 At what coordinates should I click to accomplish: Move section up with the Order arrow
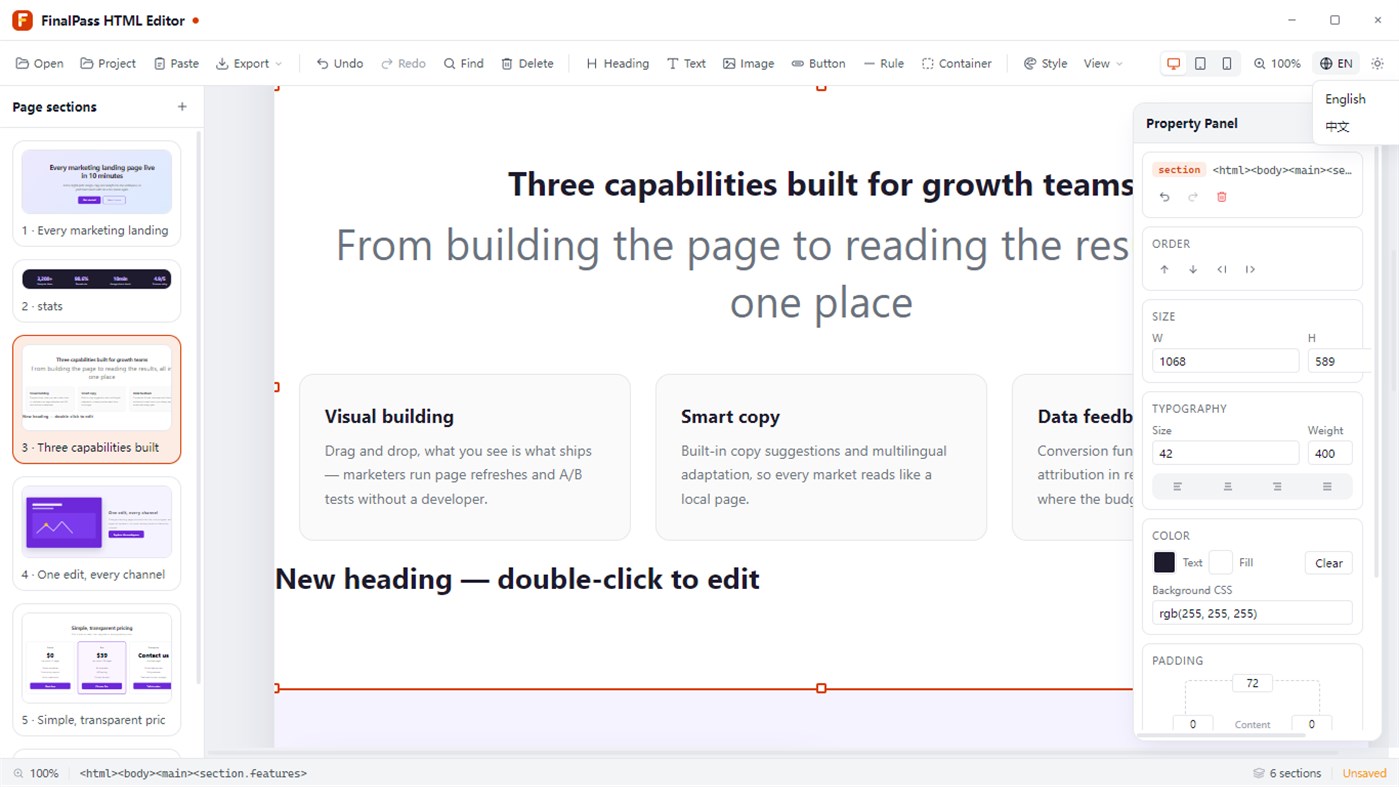1164,269
